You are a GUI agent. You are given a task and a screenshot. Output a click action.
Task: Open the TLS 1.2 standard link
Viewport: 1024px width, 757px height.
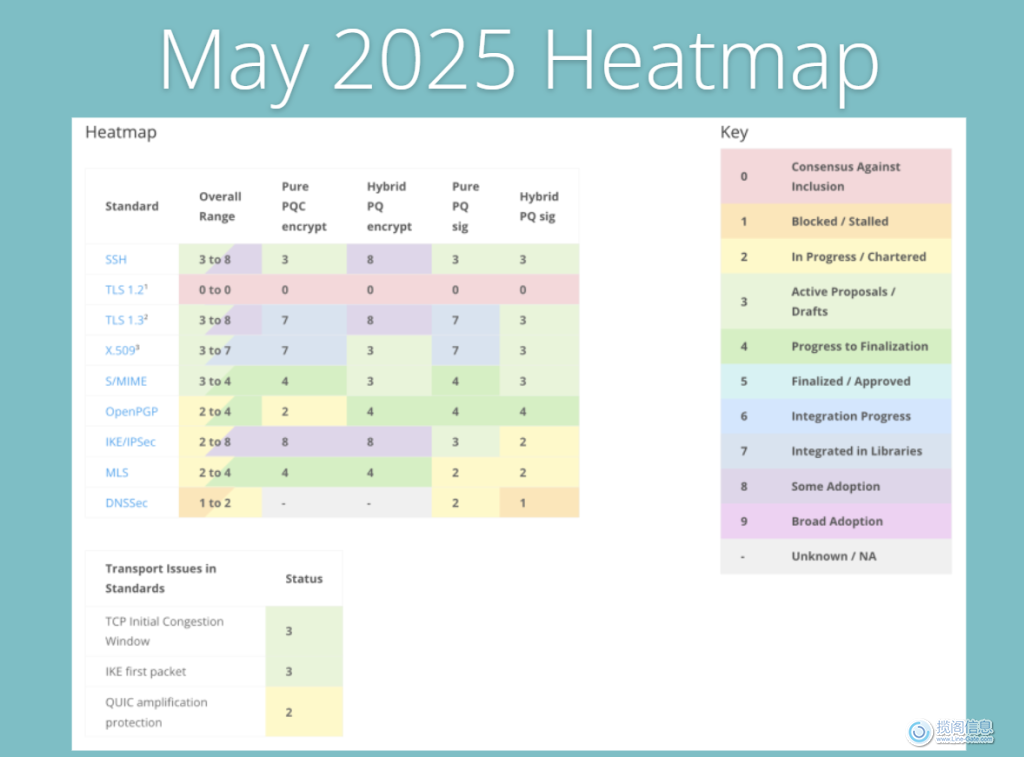pos(124,290)
